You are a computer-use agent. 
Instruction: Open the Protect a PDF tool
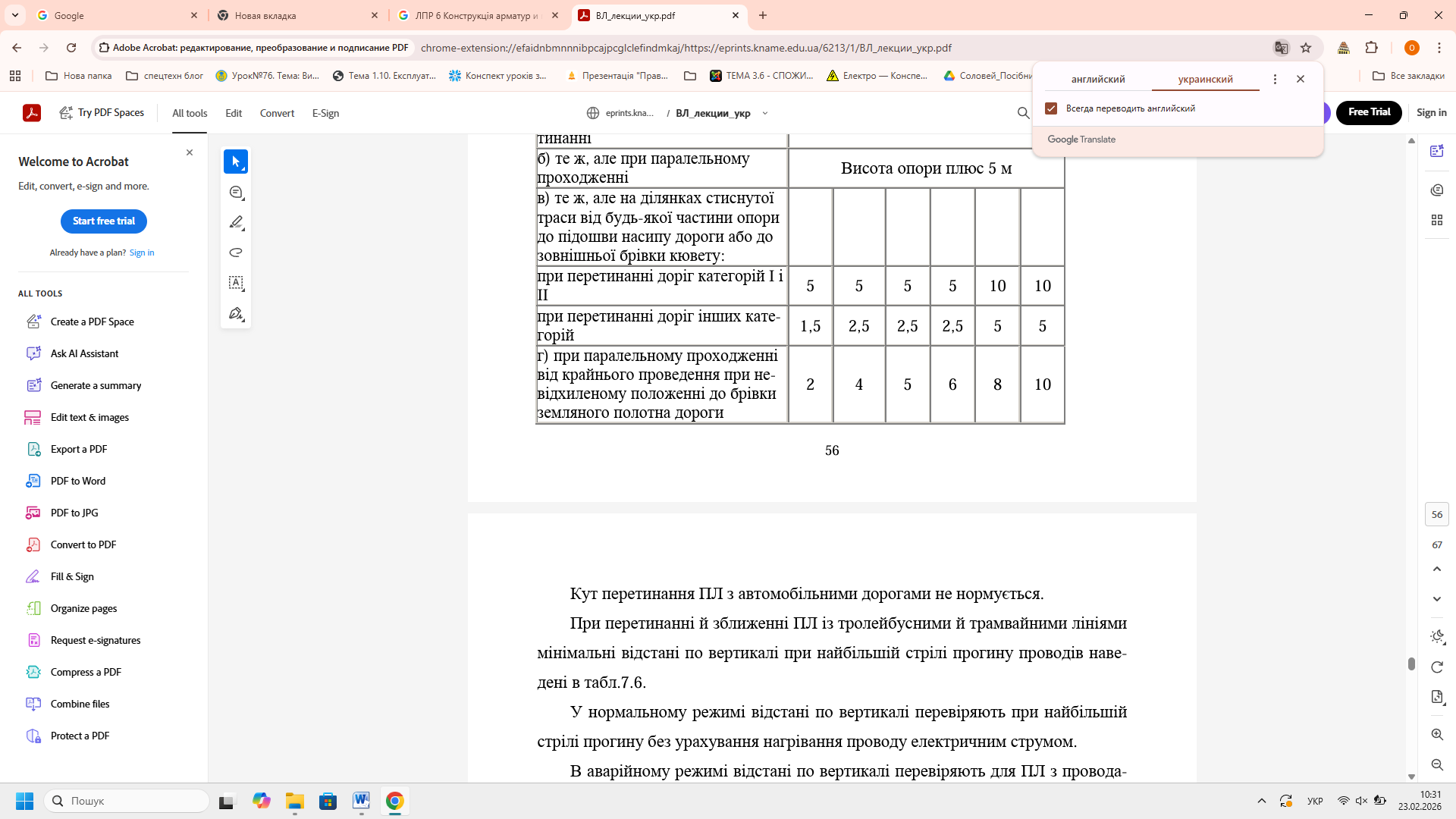click(x=80, y=736)
